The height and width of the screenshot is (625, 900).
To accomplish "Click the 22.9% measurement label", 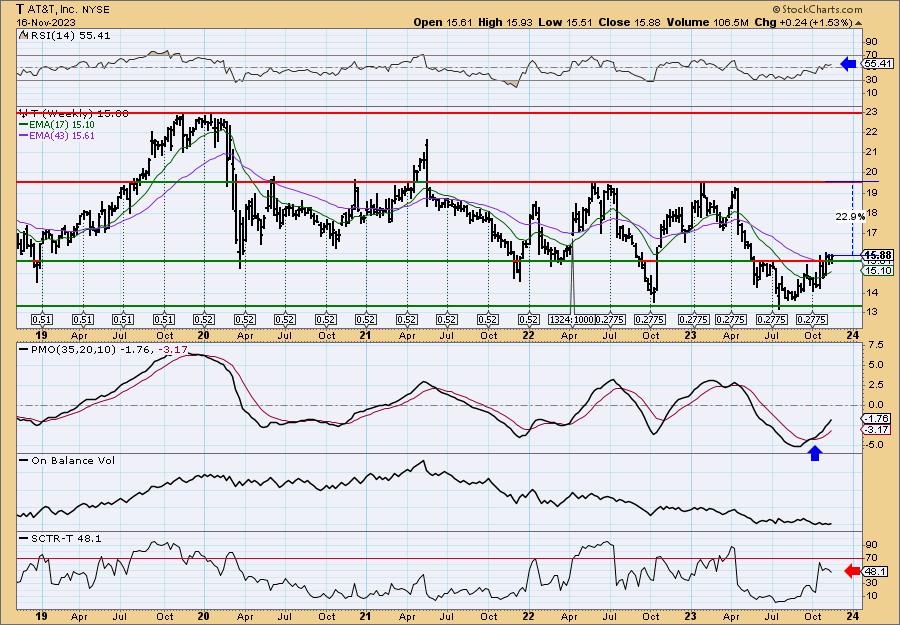I will pyautogui.click(x=851, y=217).
